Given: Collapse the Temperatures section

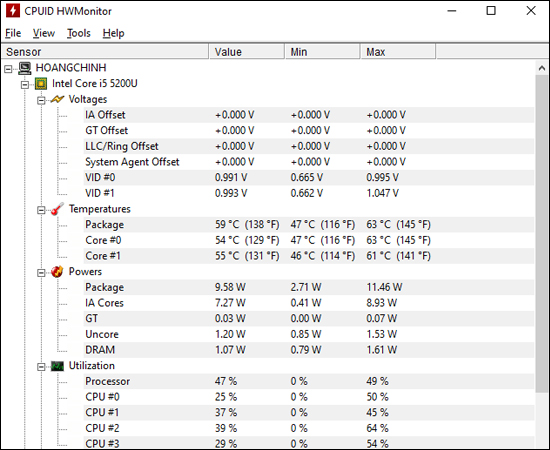Looking at the screenshot, I should [41, 210].
